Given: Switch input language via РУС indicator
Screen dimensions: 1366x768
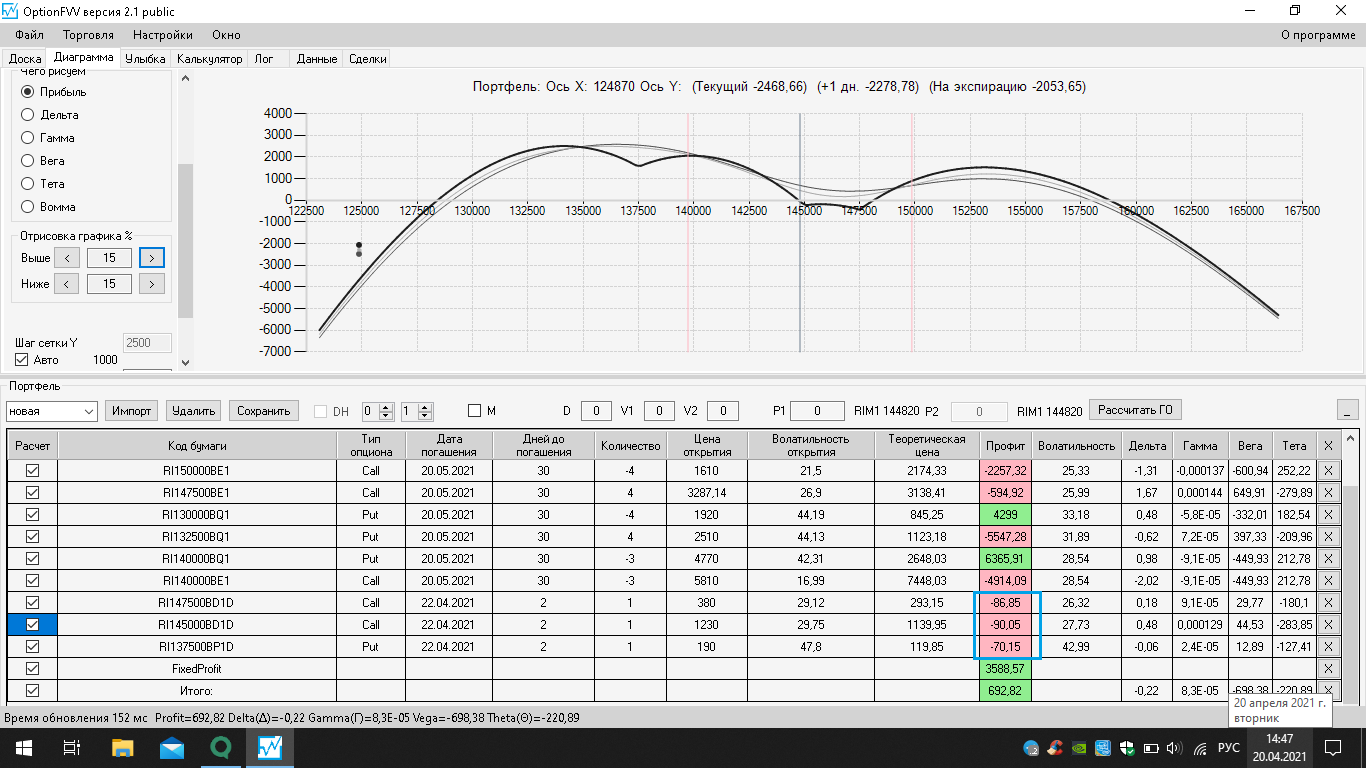Looking at the screenshot, I should [1229, 748].
